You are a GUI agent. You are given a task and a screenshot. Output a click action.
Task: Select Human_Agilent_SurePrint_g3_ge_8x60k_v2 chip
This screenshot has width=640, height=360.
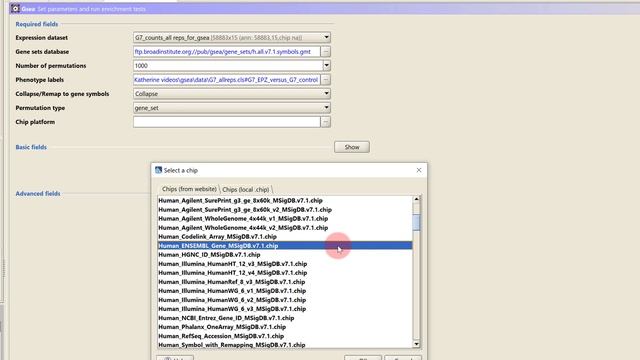pos(285,209)
